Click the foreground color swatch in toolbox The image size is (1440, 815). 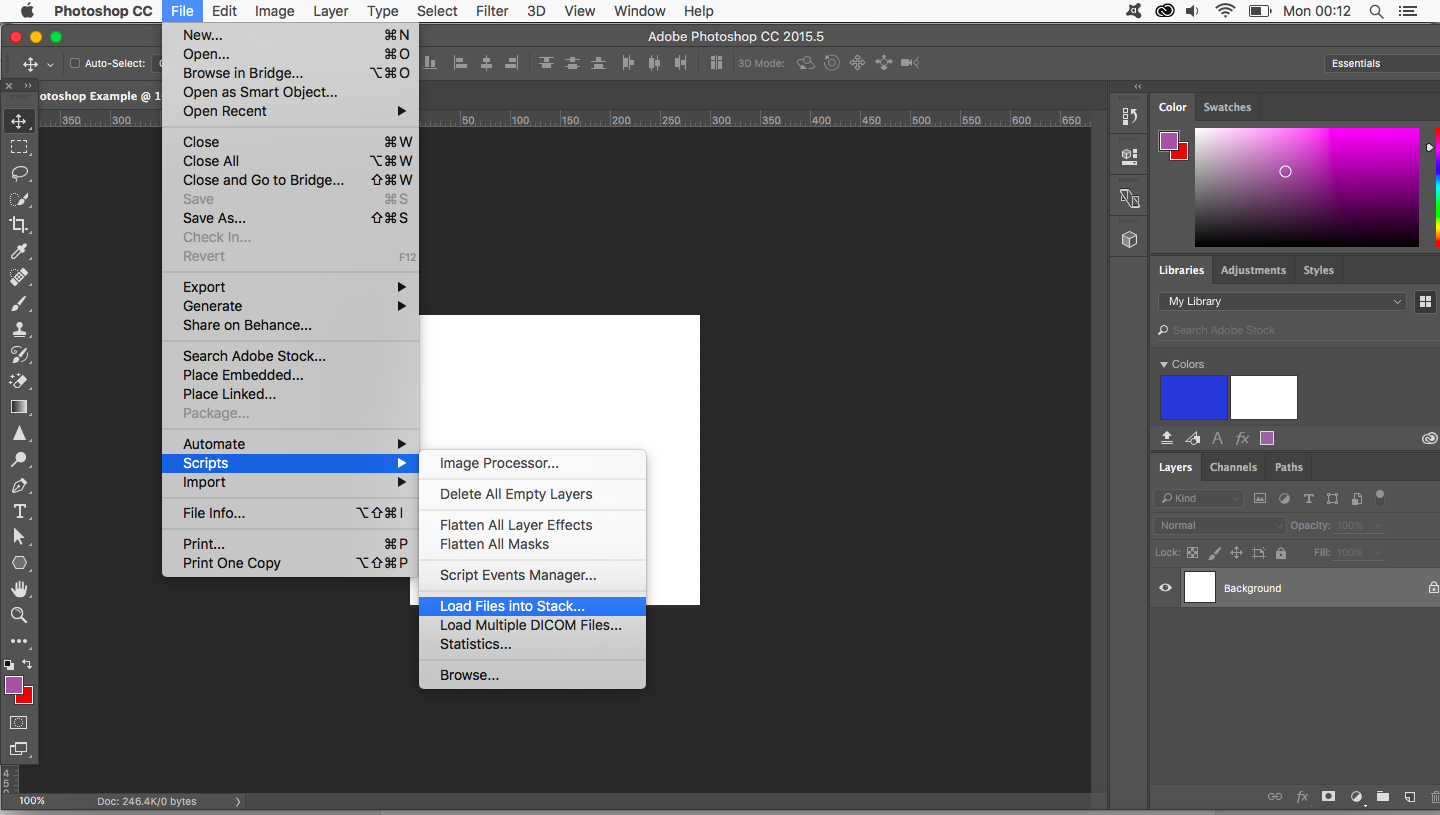point(14,685)
